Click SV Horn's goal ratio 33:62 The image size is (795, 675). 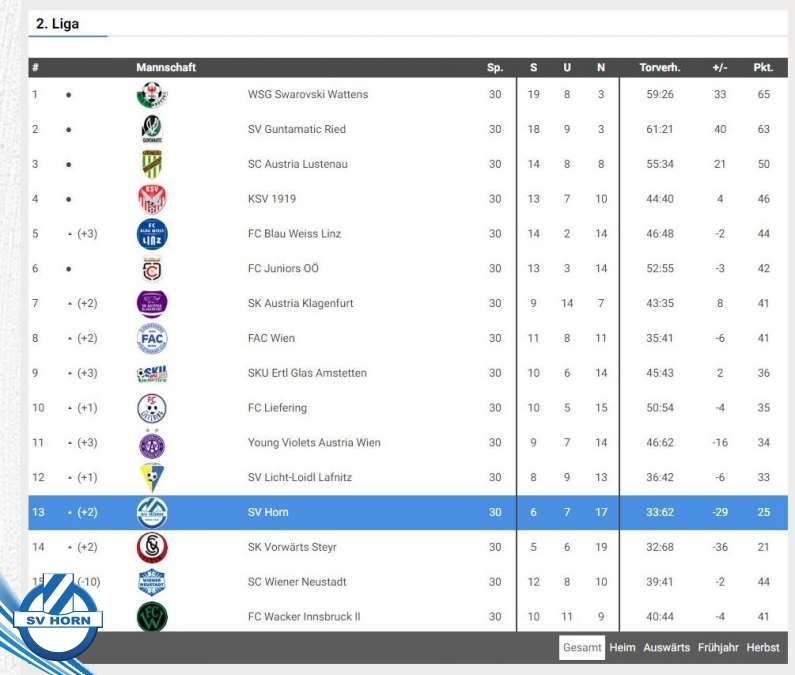tap(660, 512)
